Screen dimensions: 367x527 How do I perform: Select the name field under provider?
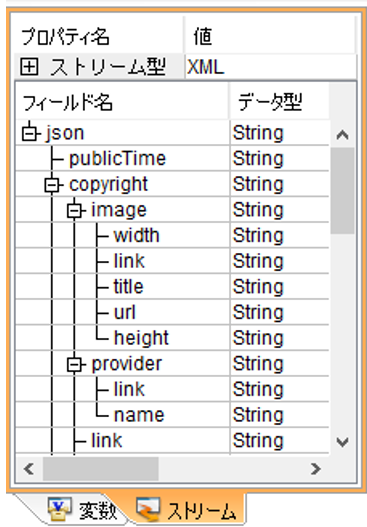click(x=139, y=415)
